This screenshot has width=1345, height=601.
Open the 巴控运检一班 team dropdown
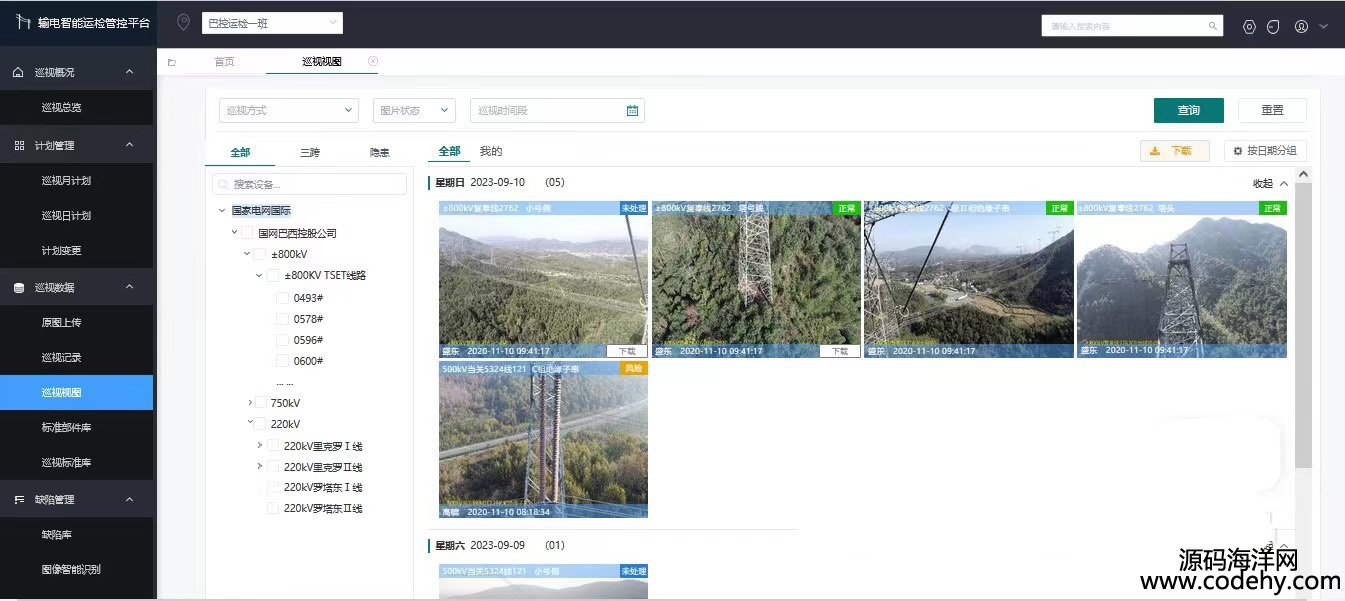(x=272, y=23)
